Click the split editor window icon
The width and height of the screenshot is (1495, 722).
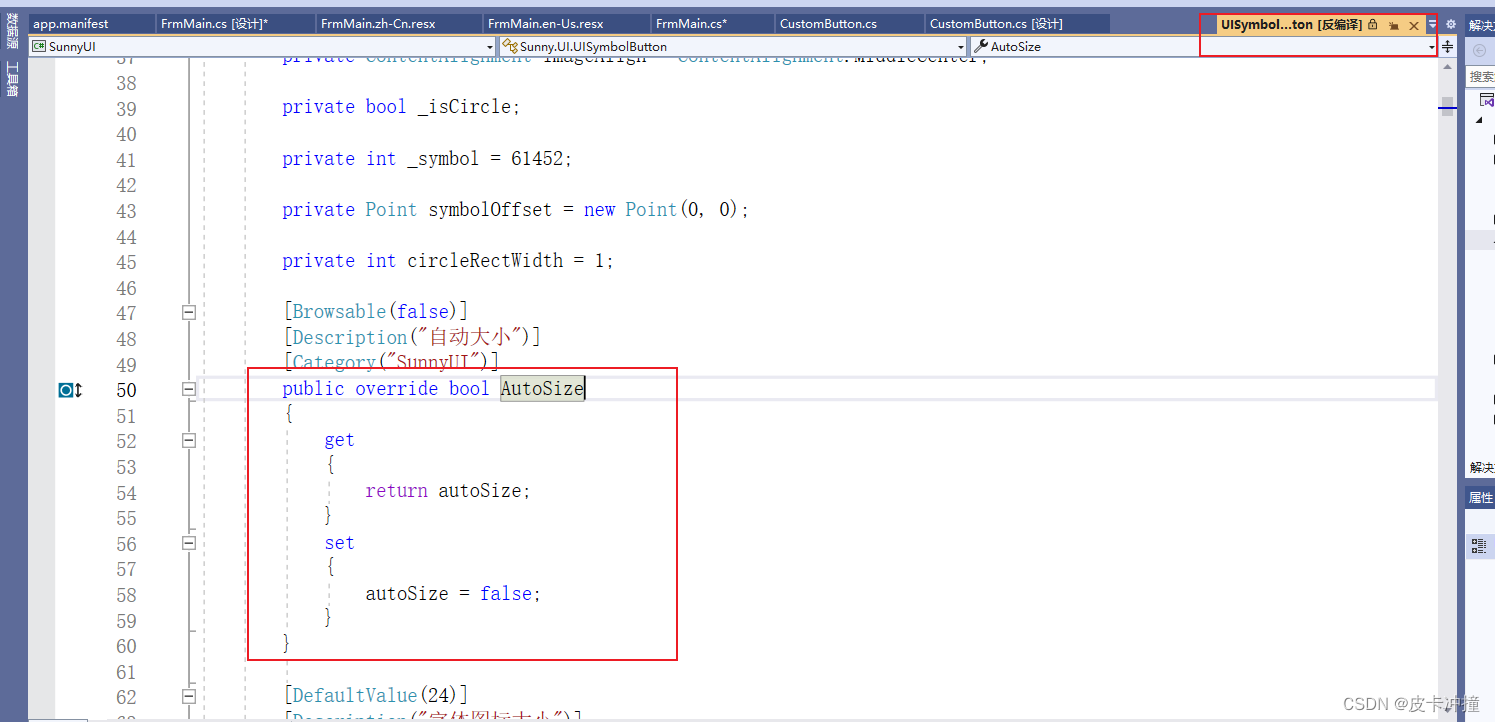[x=1447, y=46]
